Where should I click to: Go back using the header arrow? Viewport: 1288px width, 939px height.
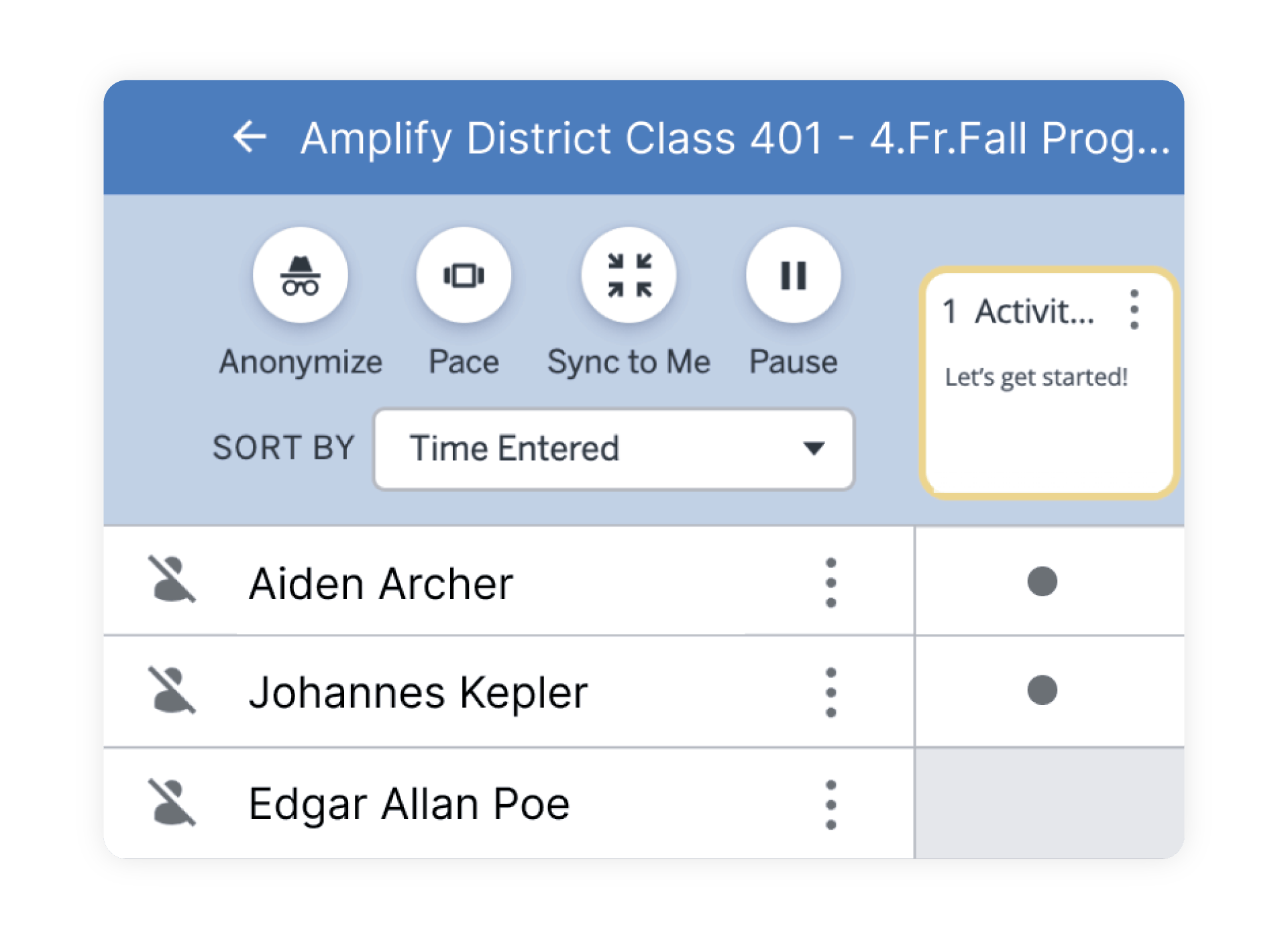tap(250, 137)
